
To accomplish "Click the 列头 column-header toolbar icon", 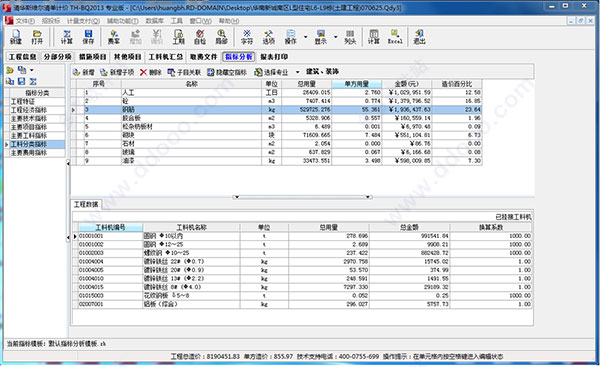I will pos(350,37).
